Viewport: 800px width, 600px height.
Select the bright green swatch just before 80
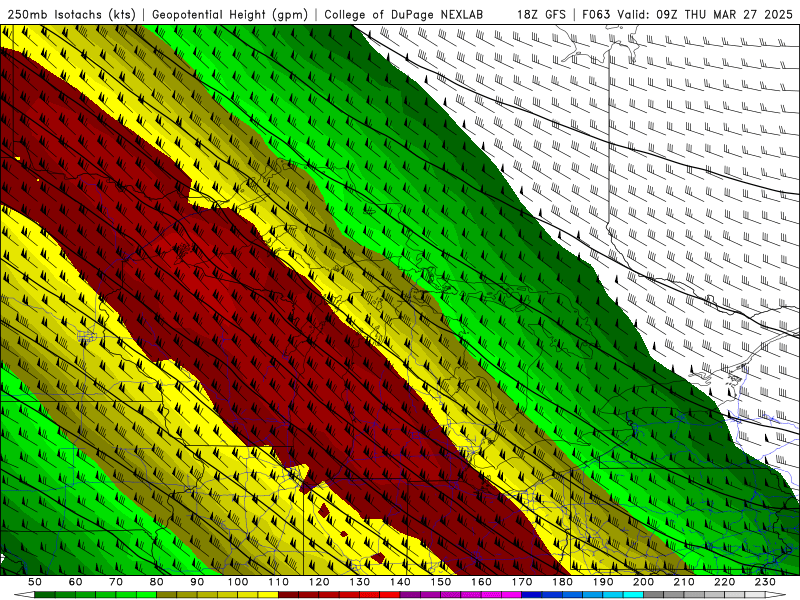point(146,594)
